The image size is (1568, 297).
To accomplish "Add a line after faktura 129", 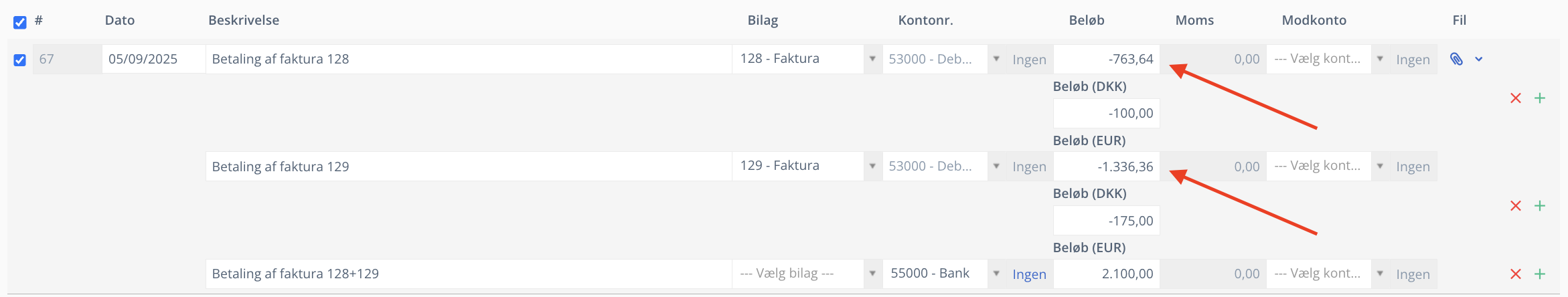I will [x=1540, y=206].
